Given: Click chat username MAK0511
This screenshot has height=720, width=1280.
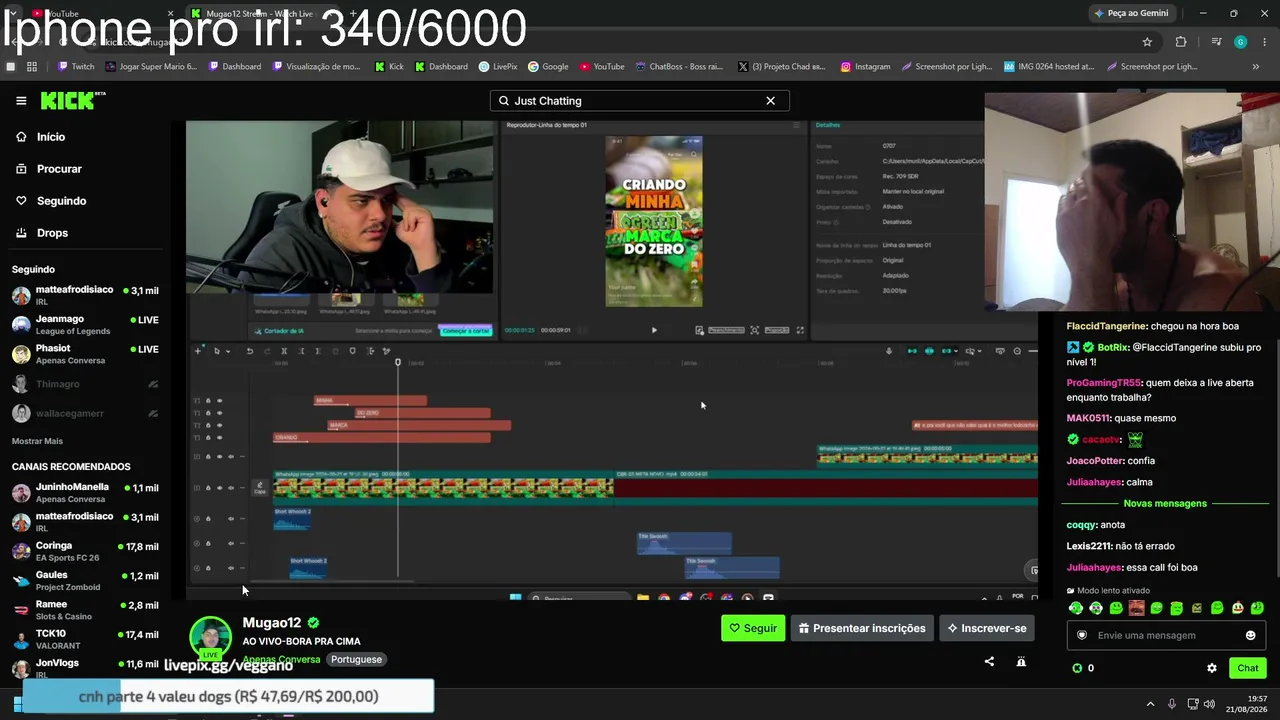Looking at the screenshot, I should 1088,419.
